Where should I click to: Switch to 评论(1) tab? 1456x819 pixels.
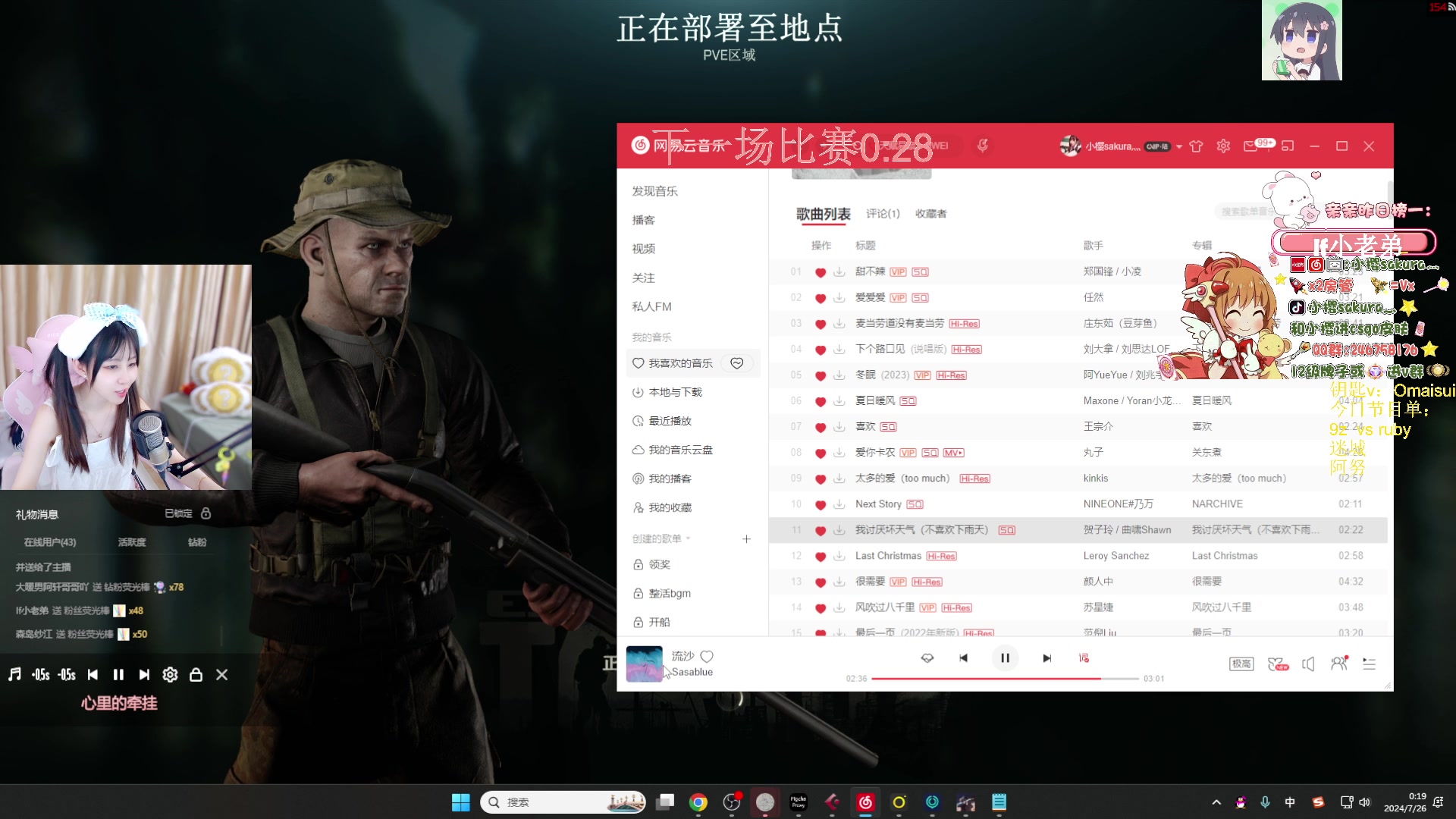pos(883,214)
